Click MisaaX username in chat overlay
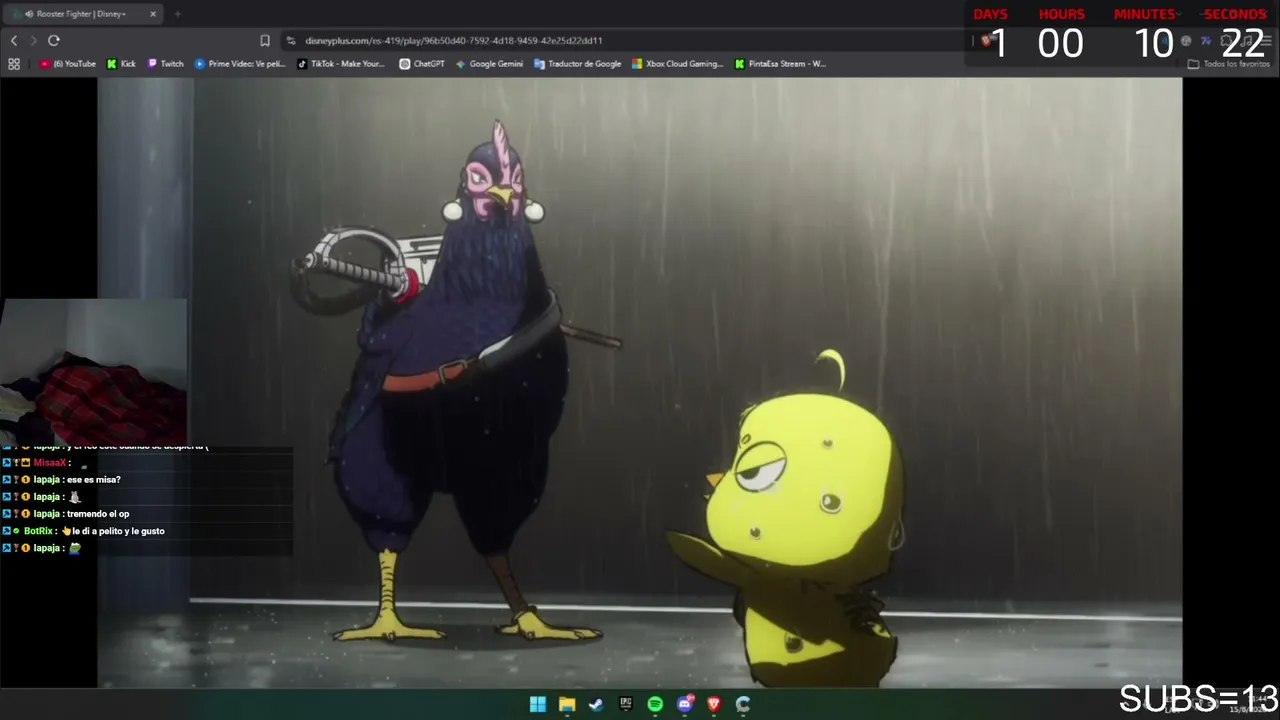1280x720 pixels. click(x=49, y=463)
